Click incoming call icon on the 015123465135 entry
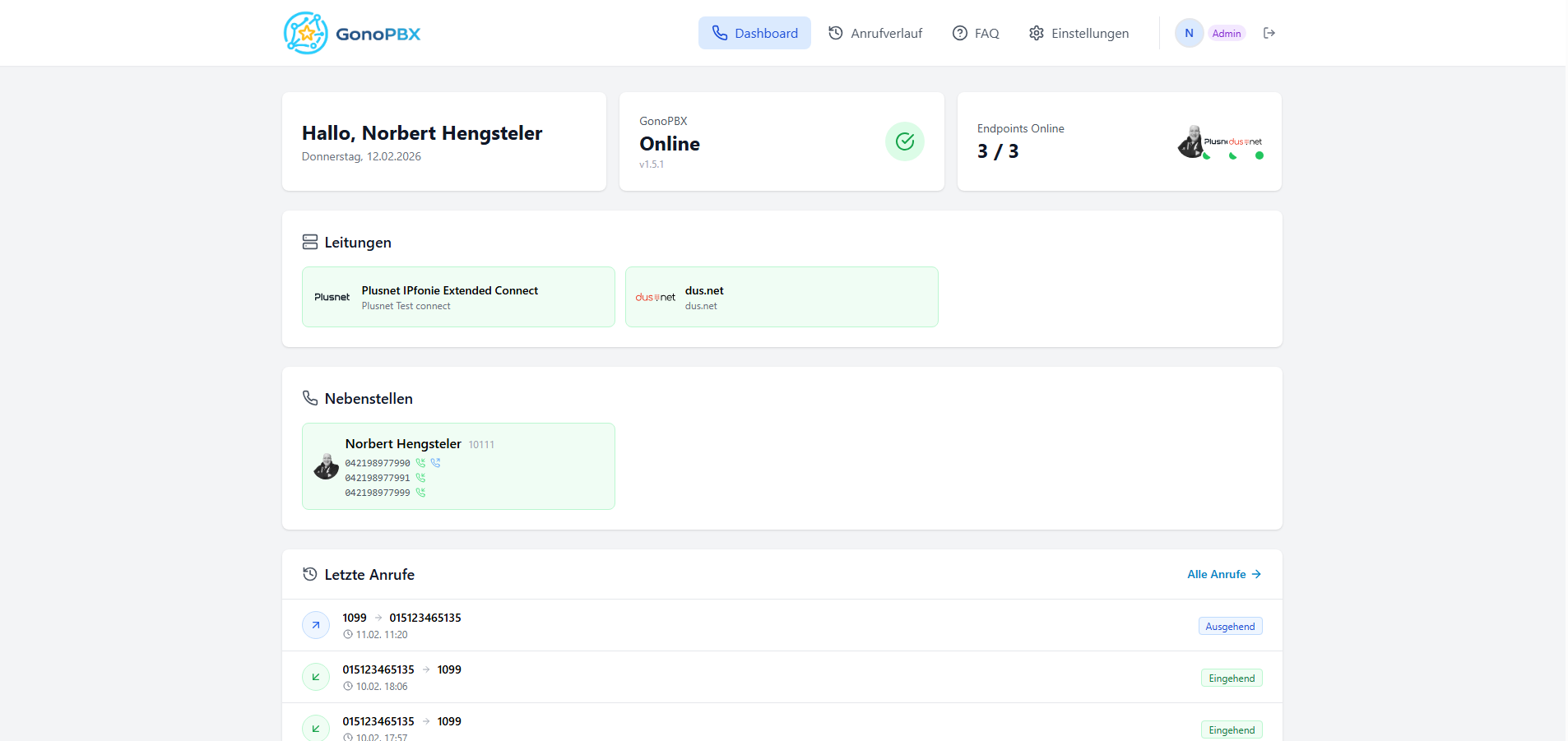Image resolution: width=1568 pixels, height=741 pixels. click(x=316, y=677)
